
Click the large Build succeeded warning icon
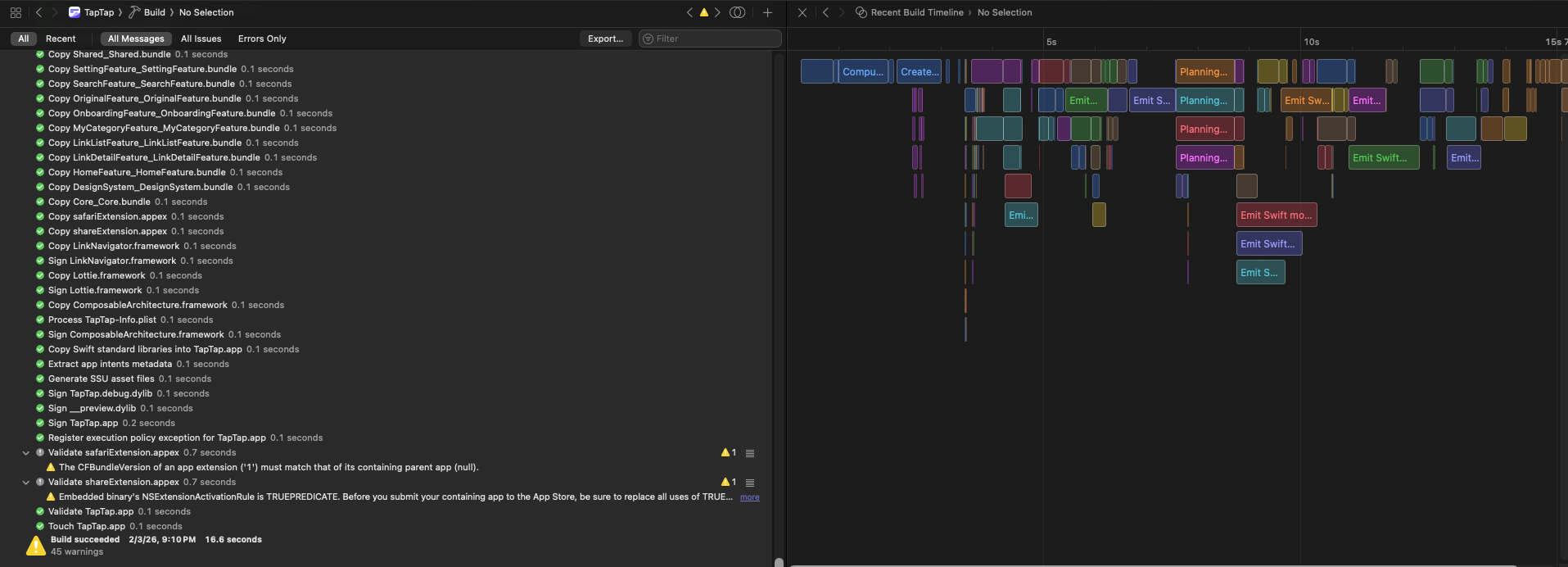(35, 546)
